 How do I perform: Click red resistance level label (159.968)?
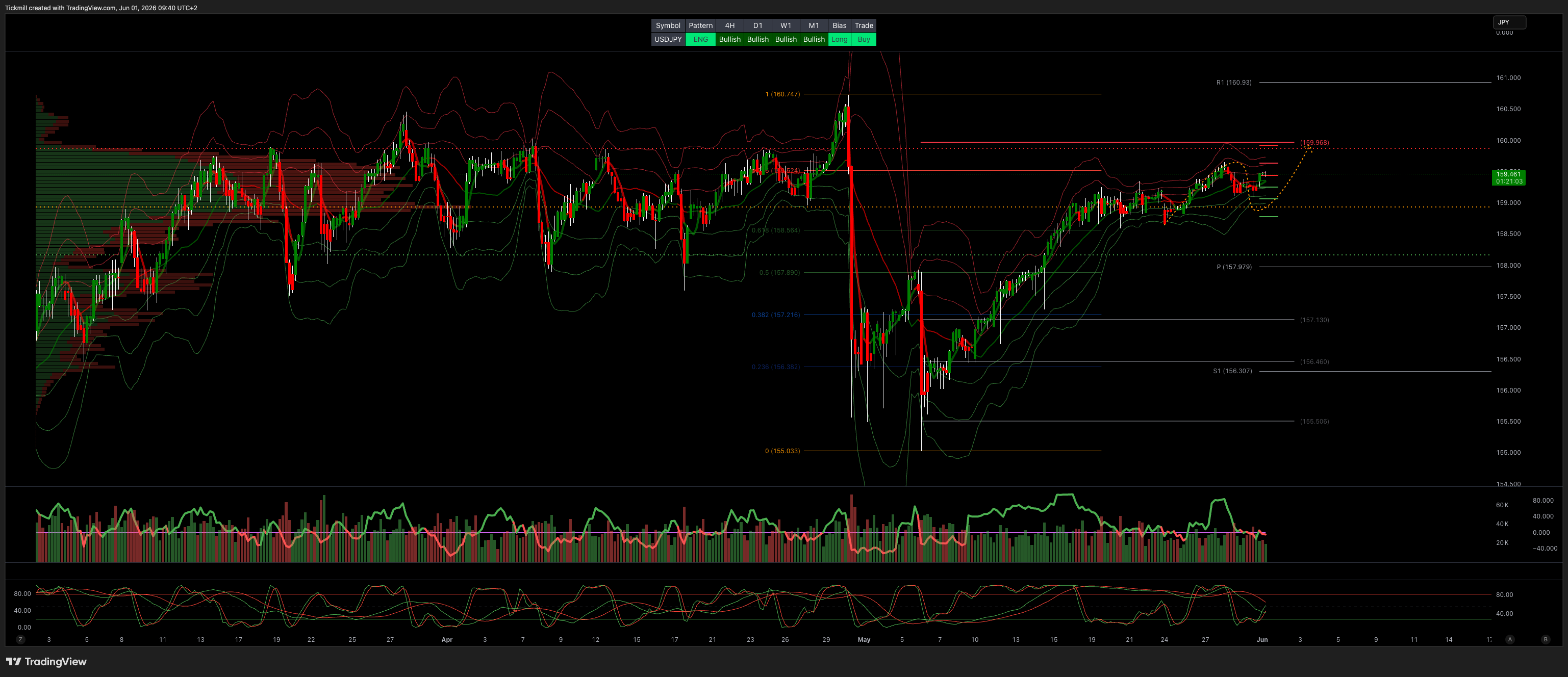pos(1314,143)
